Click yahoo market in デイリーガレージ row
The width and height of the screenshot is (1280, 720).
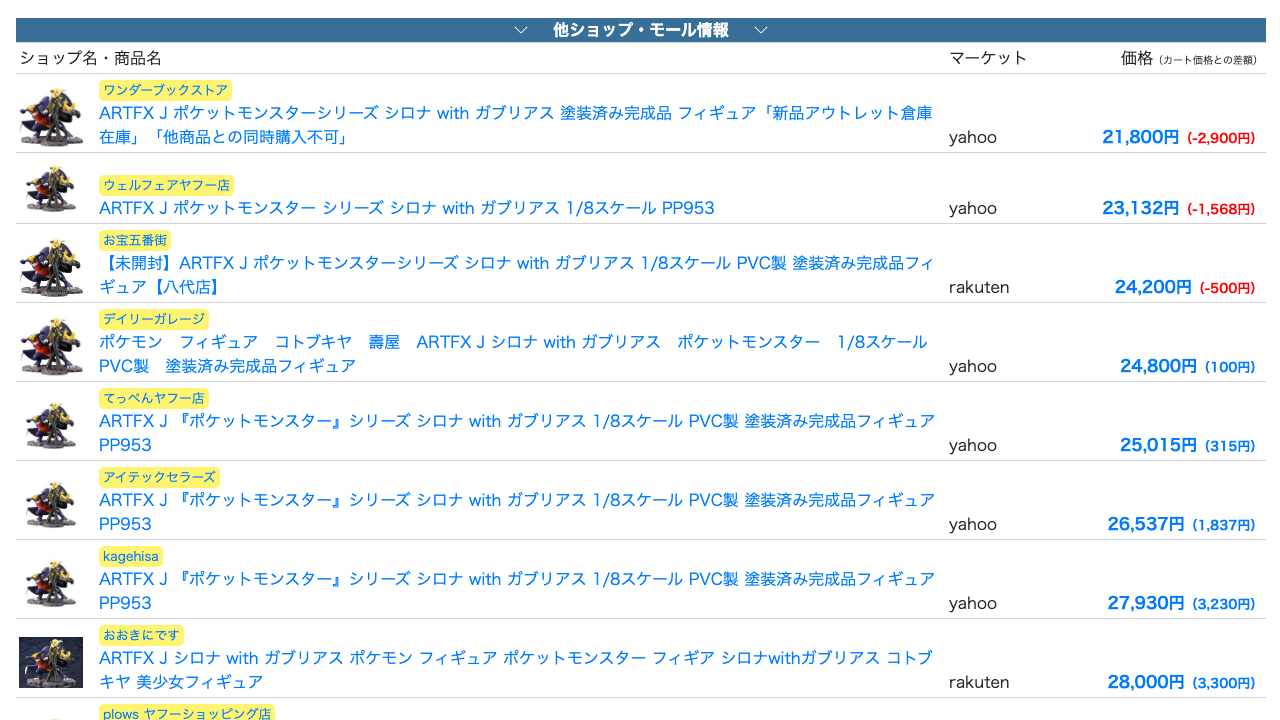tap(973, 366)
